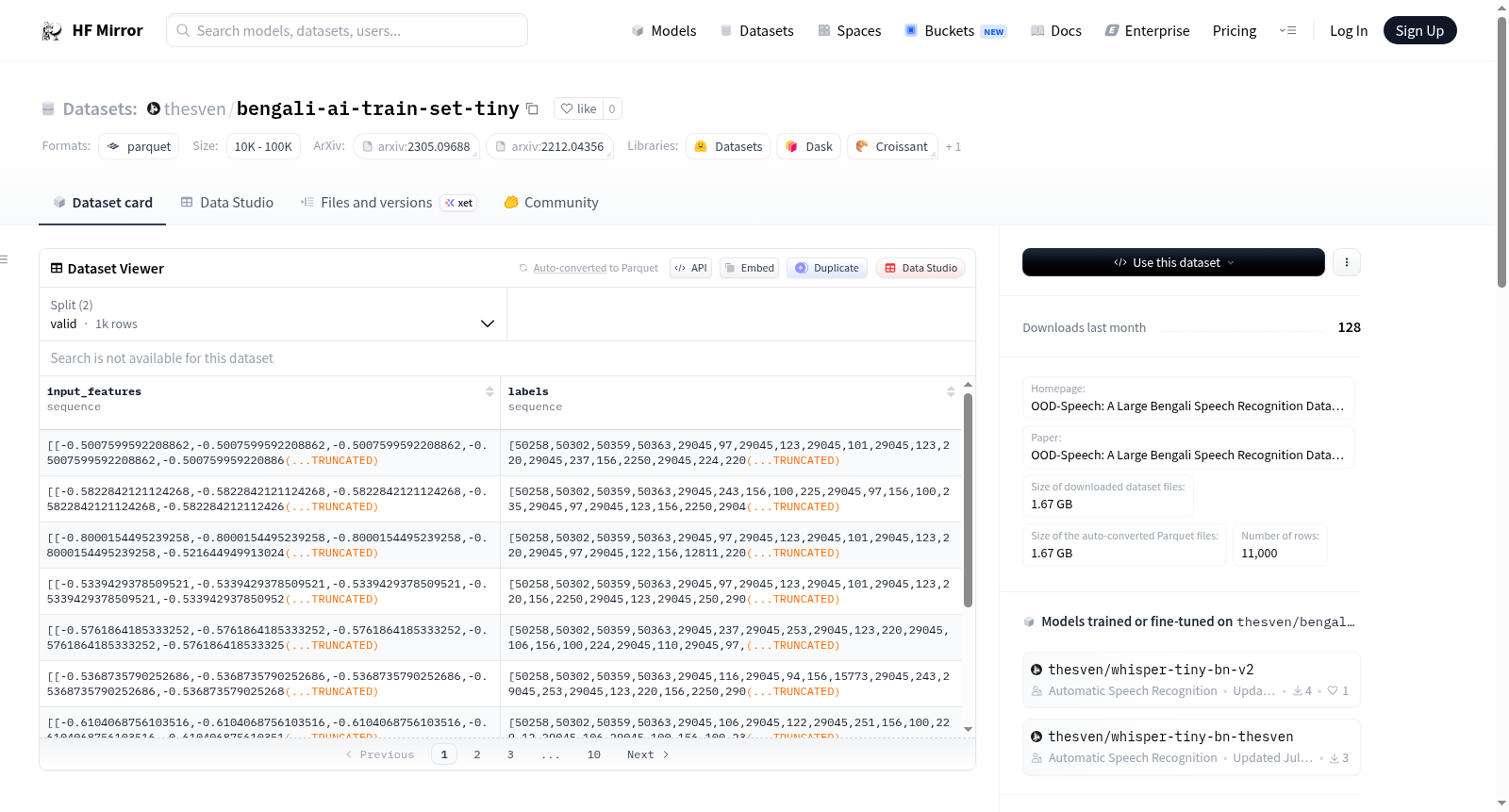Go to page 3 of the viewer
This screenshot has height=812, width=1509.
click(510, 754)
